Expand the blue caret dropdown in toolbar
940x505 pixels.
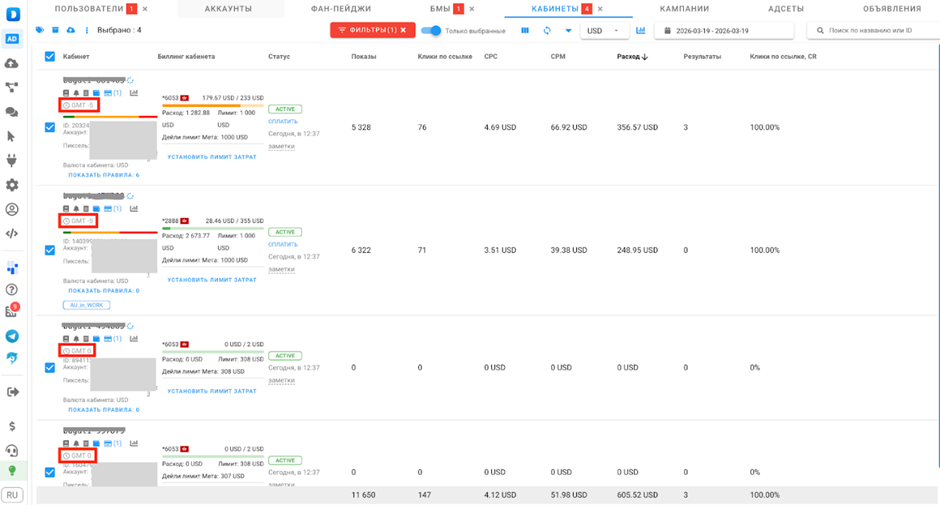(568, 31)
